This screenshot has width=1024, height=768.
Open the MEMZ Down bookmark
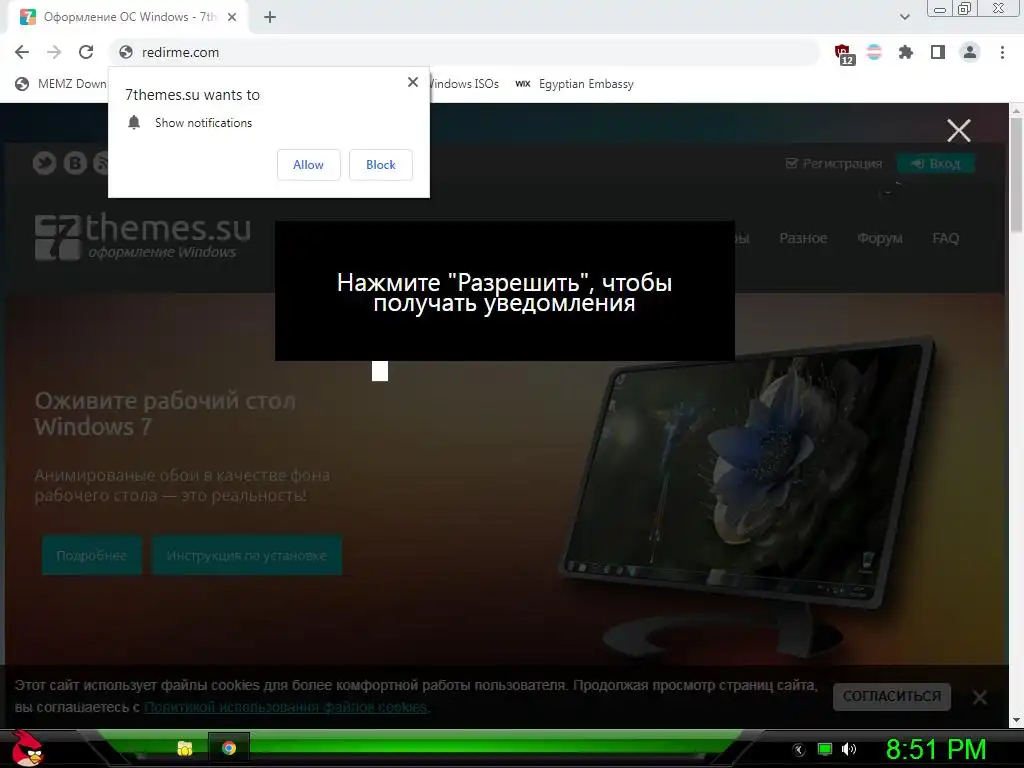(61, 84)
